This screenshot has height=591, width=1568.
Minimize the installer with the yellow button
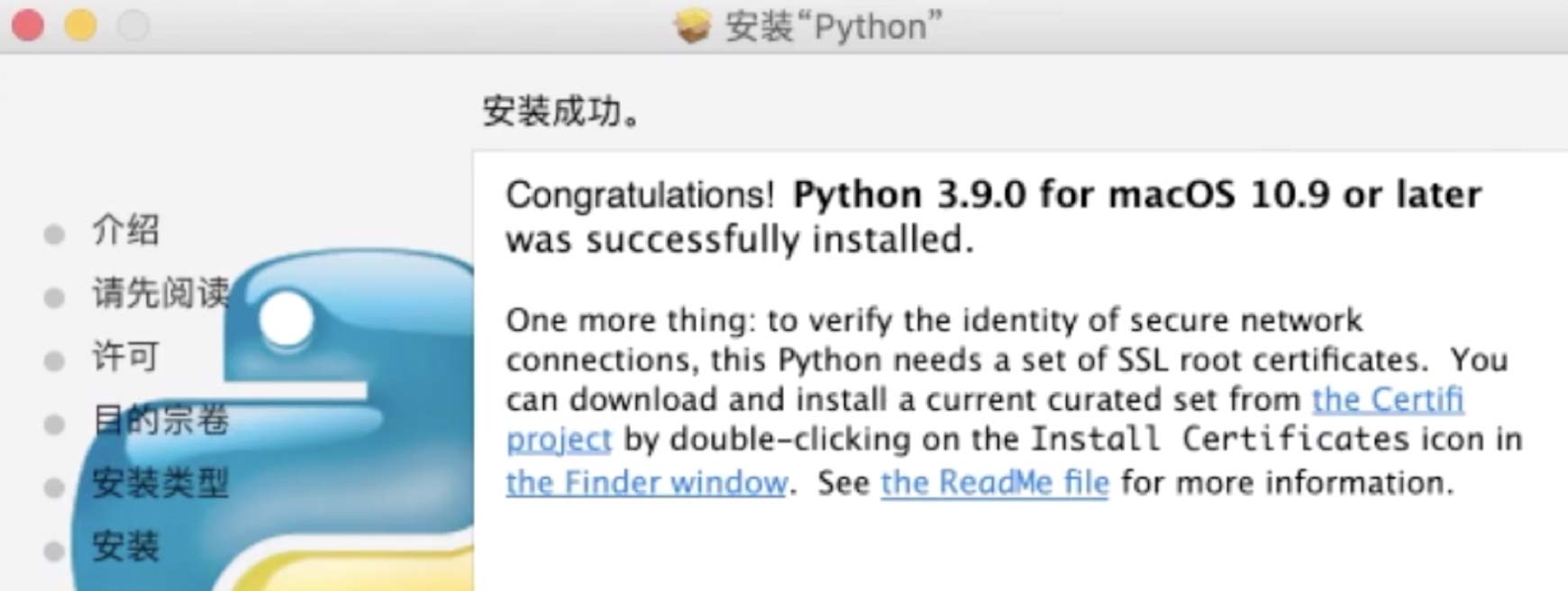(x=80, y=25)
